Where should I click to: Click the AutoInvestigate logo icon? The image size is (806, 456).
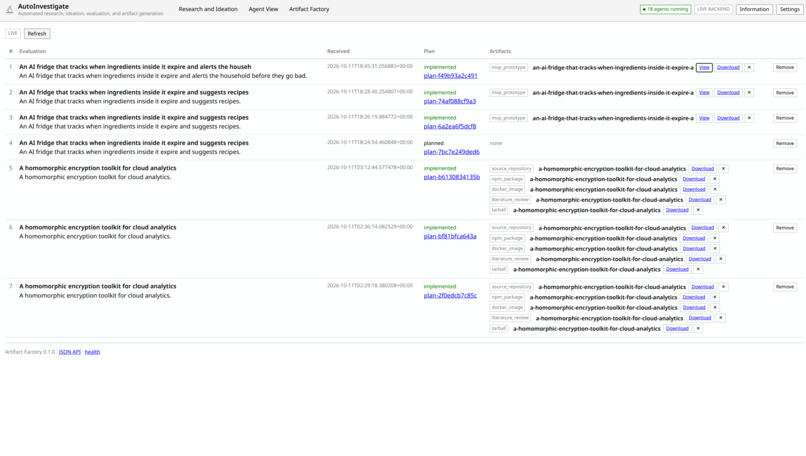coord(9,9)
